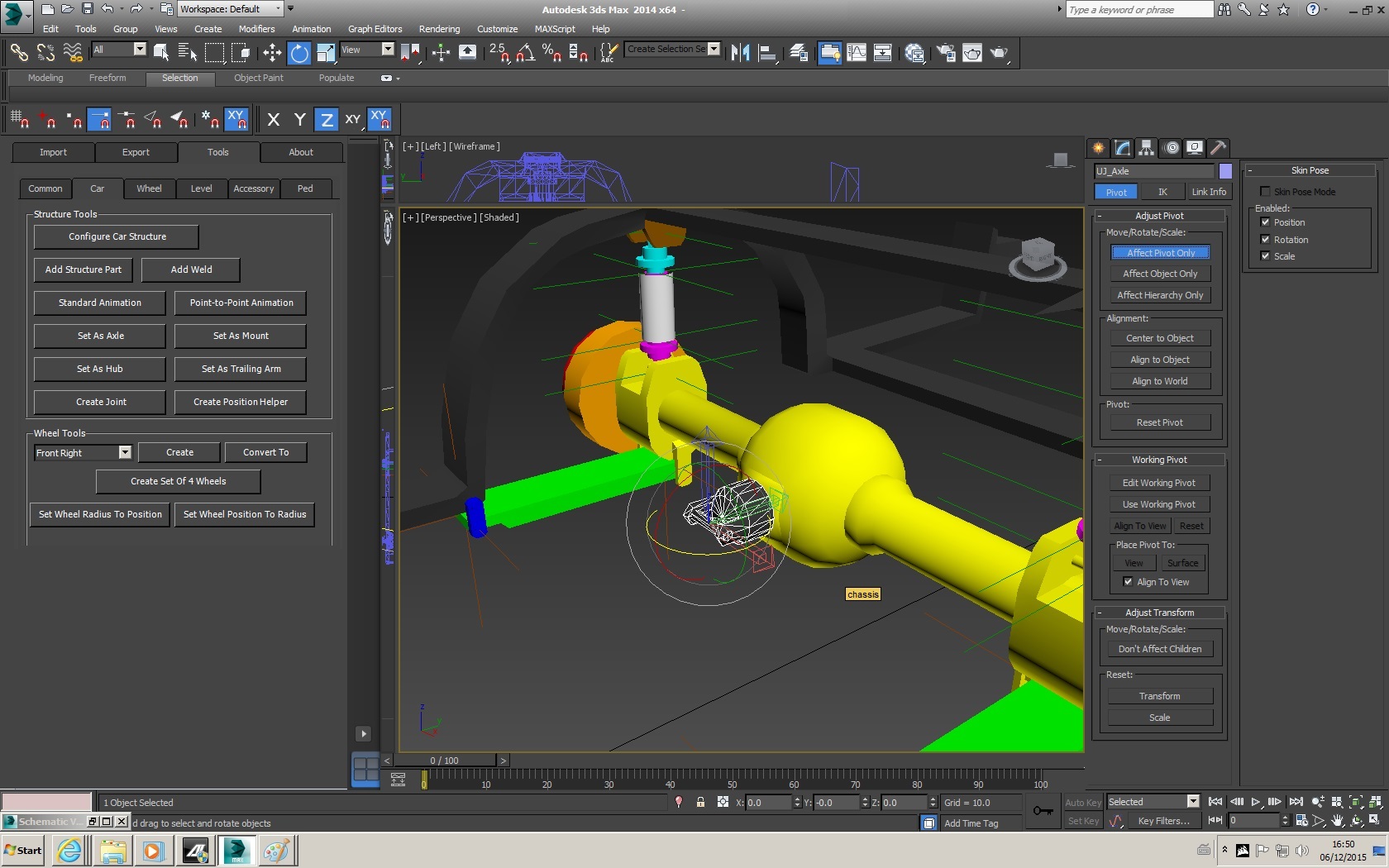Viewport: 1389px width, 868px height.
Task: Uncheck the Rotation checkbox in Skin Pose
Action: point(1265,240)
